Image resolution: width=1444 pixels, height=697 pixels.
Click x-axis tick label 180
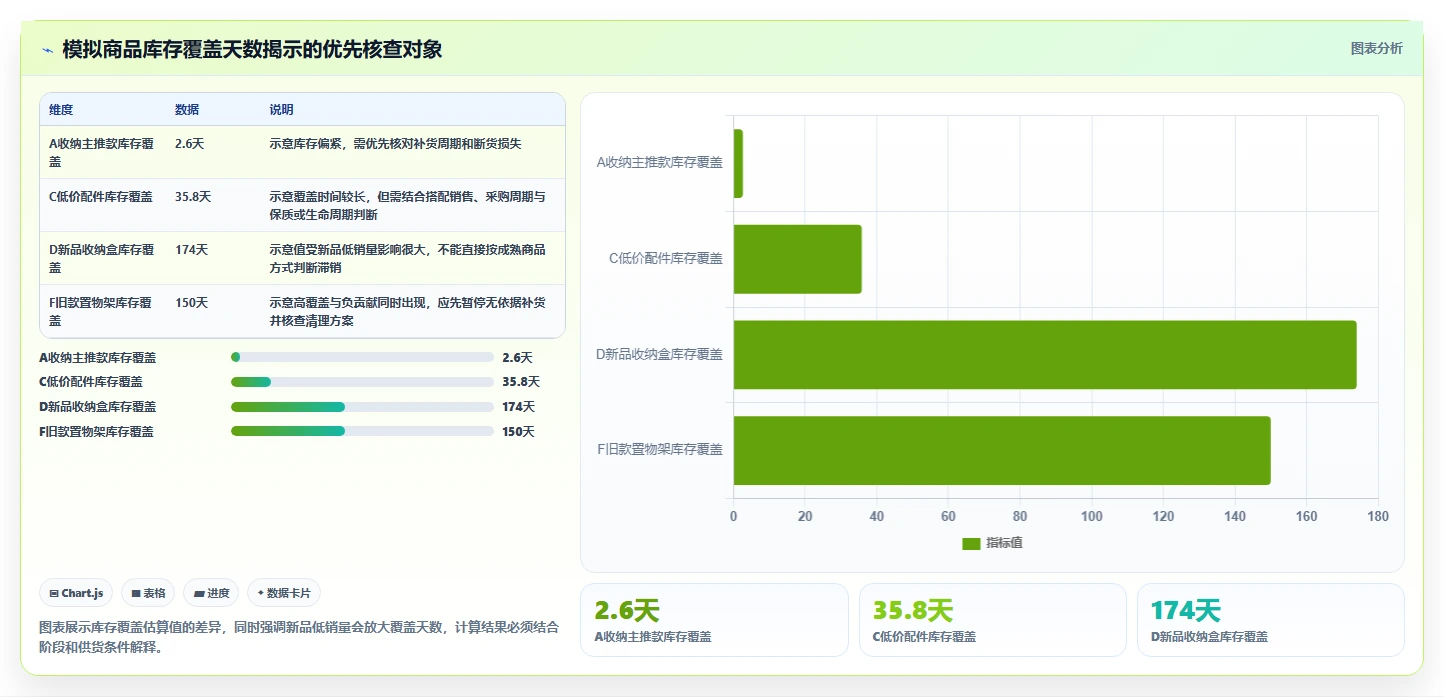click(x=1378, y=516)
